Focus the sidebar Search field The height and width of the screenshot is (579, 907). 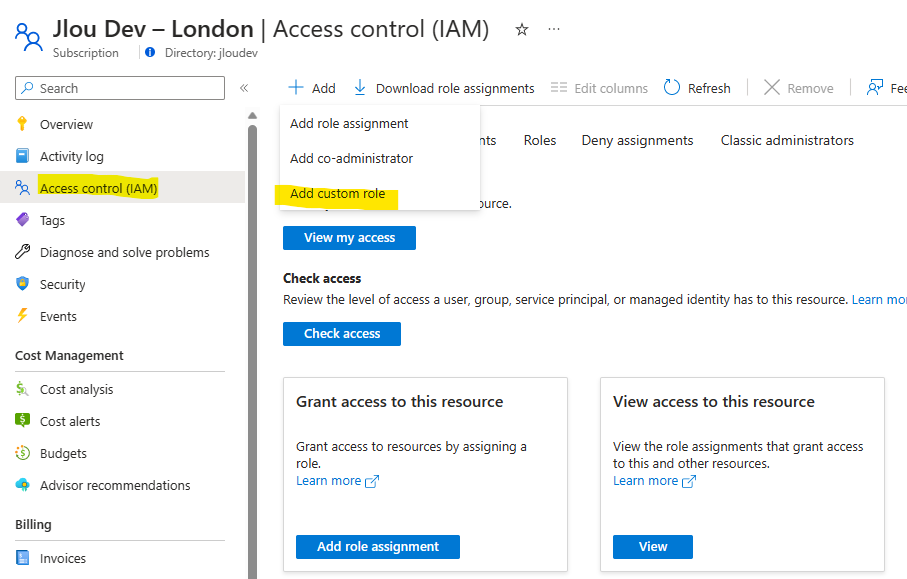[120, 88]
